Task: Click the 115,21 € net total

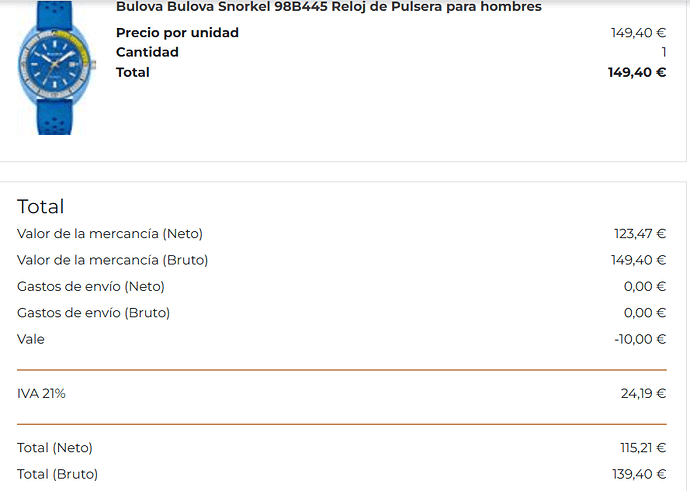Action: click(643, 448)
